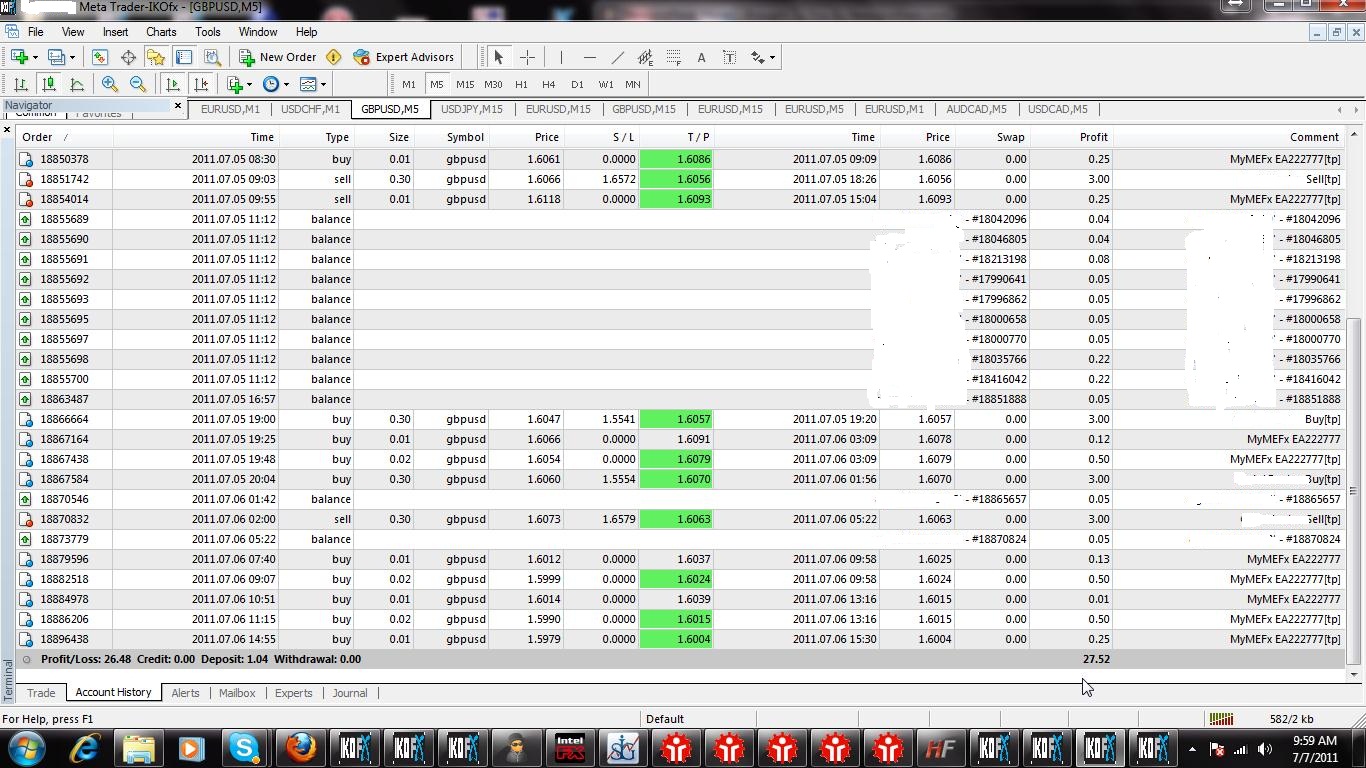
Task: Select the H4 timeframe button
Action: [548, 84]
